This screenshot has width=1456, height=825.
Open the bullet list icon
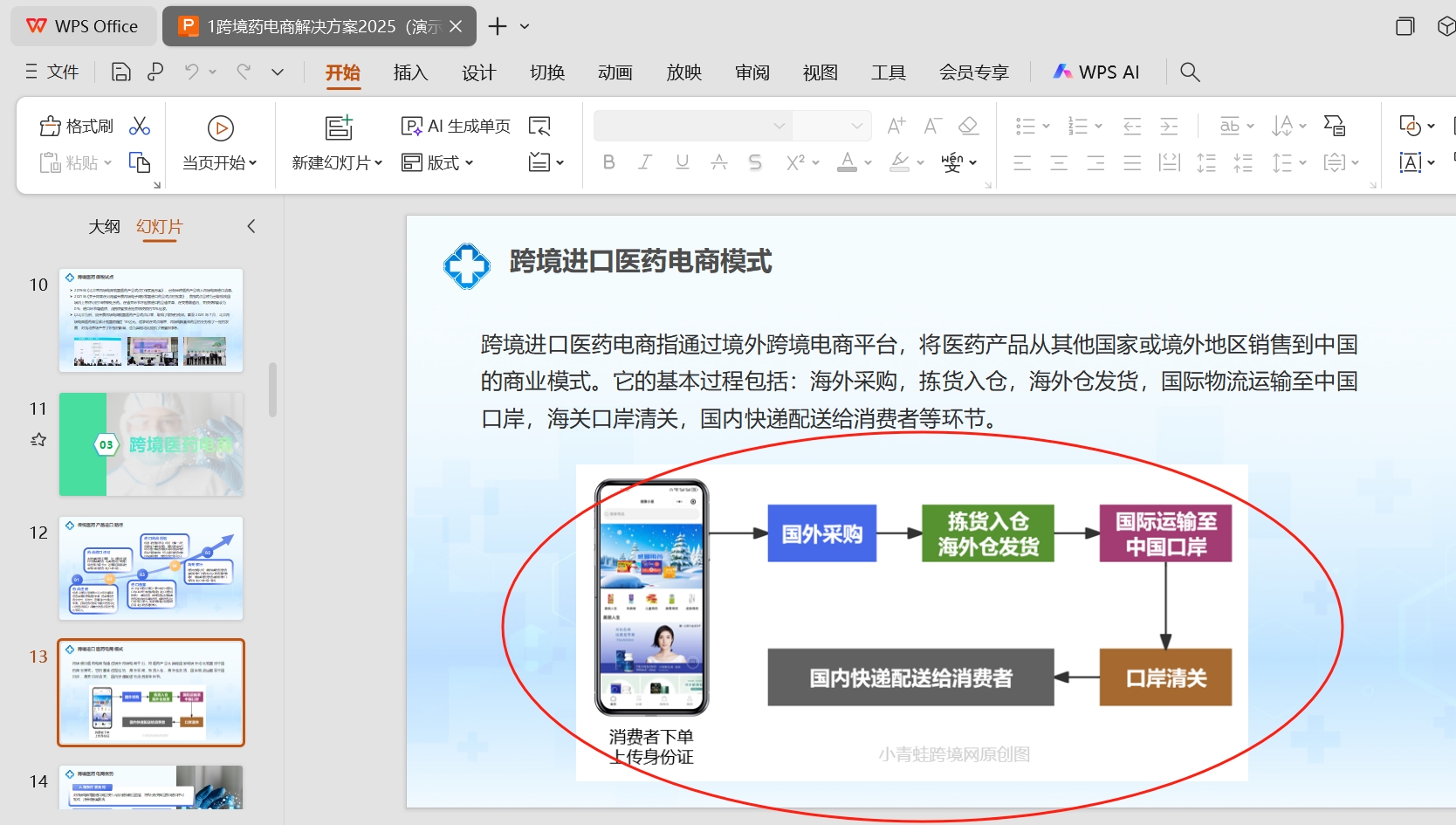click(1027, 125)
